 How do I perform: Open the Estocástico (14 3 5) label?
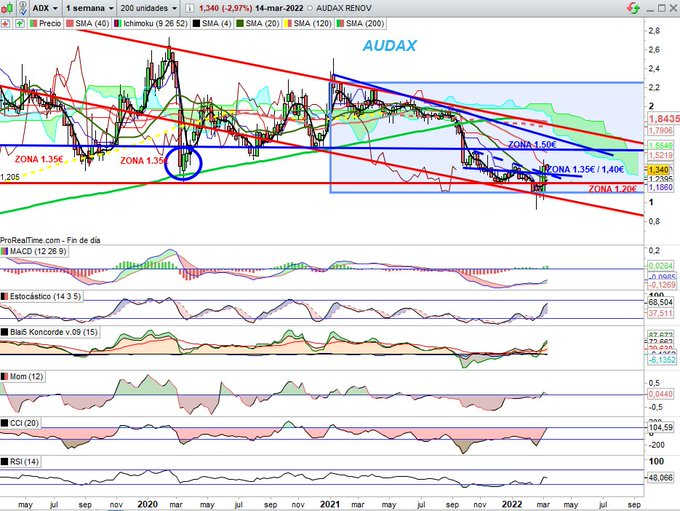(x=45, y=296)
